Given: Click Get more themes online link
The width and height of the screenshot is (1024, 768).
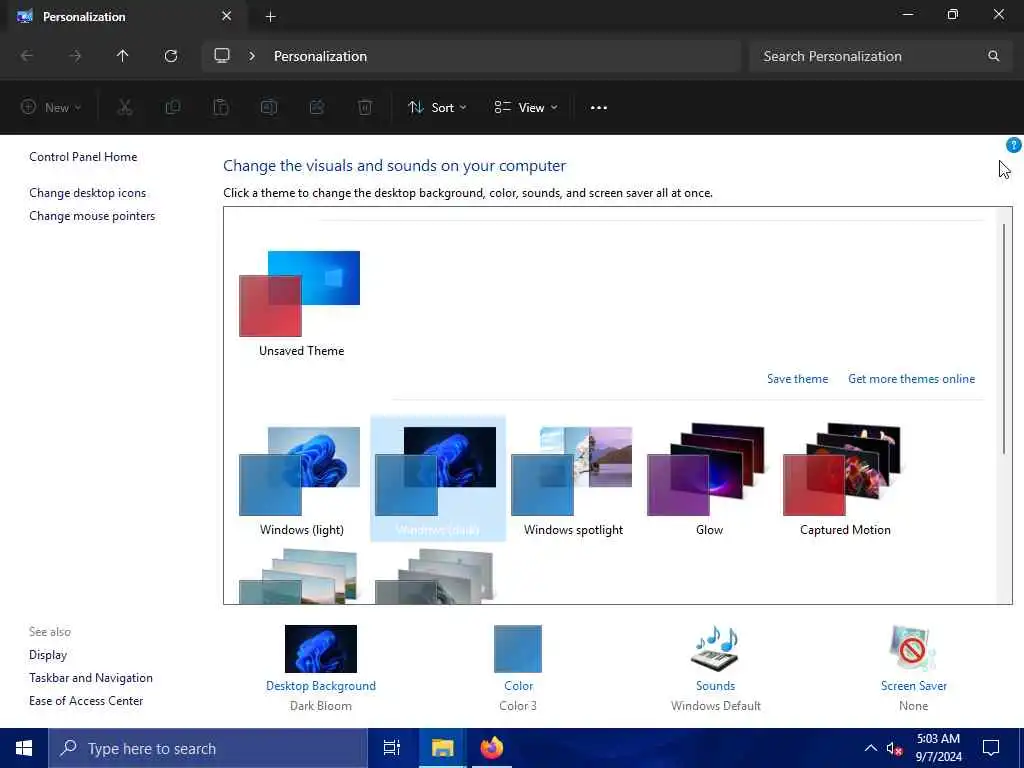Looking at the screenshot, I should (911, 379).
